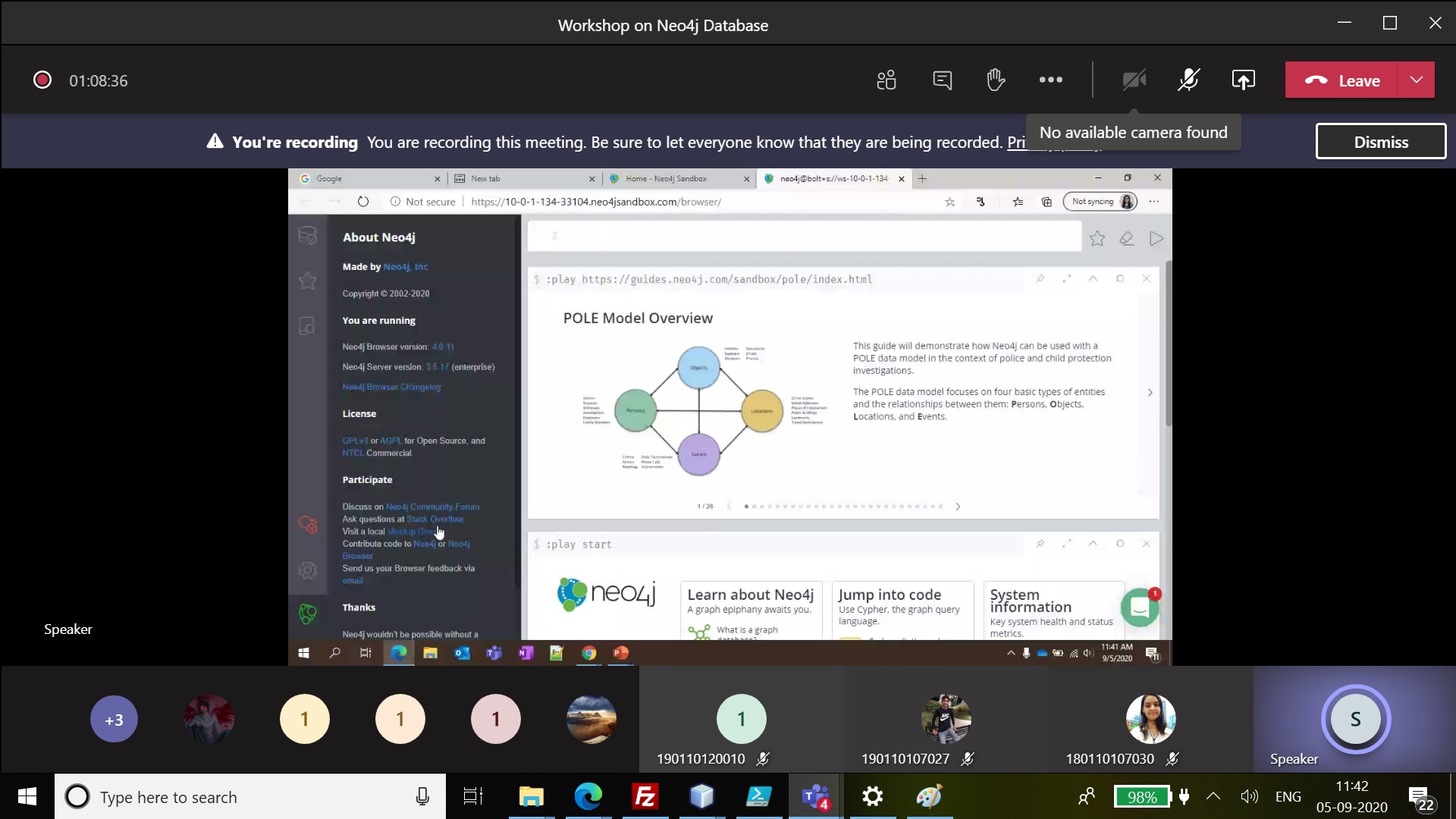Open Microsoft Teams from the Windows taskbar
The image size is (1456, 819).
point(815,797)
